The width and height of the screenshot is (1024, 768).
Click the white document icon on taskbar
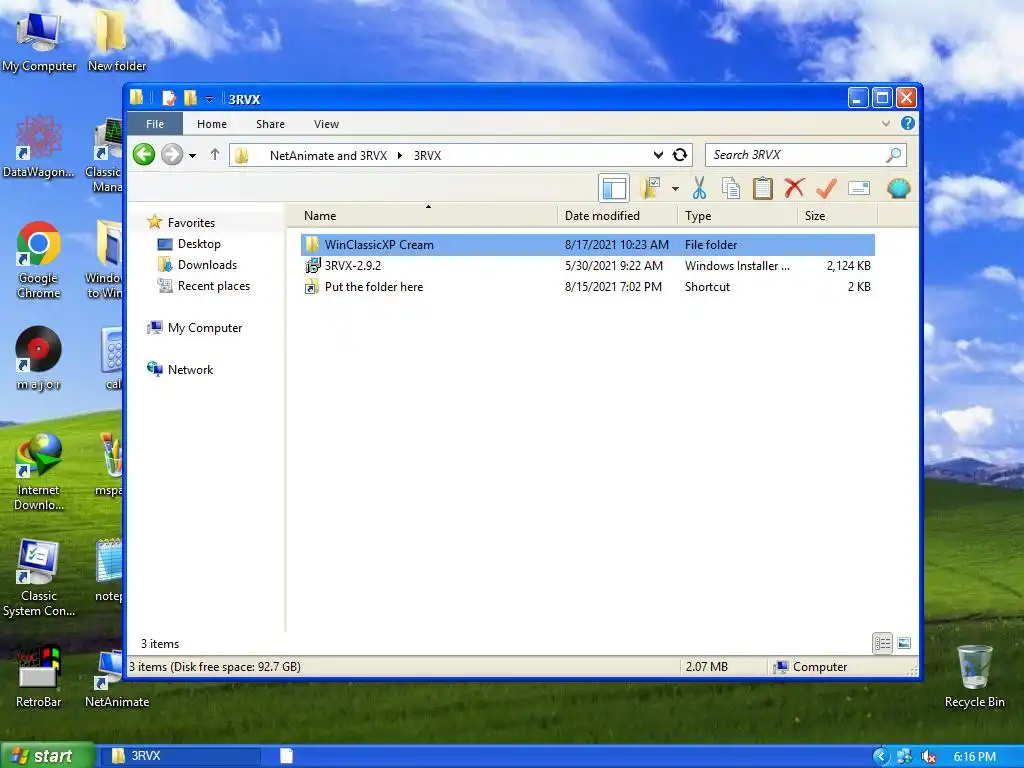(x=286, y=756)
